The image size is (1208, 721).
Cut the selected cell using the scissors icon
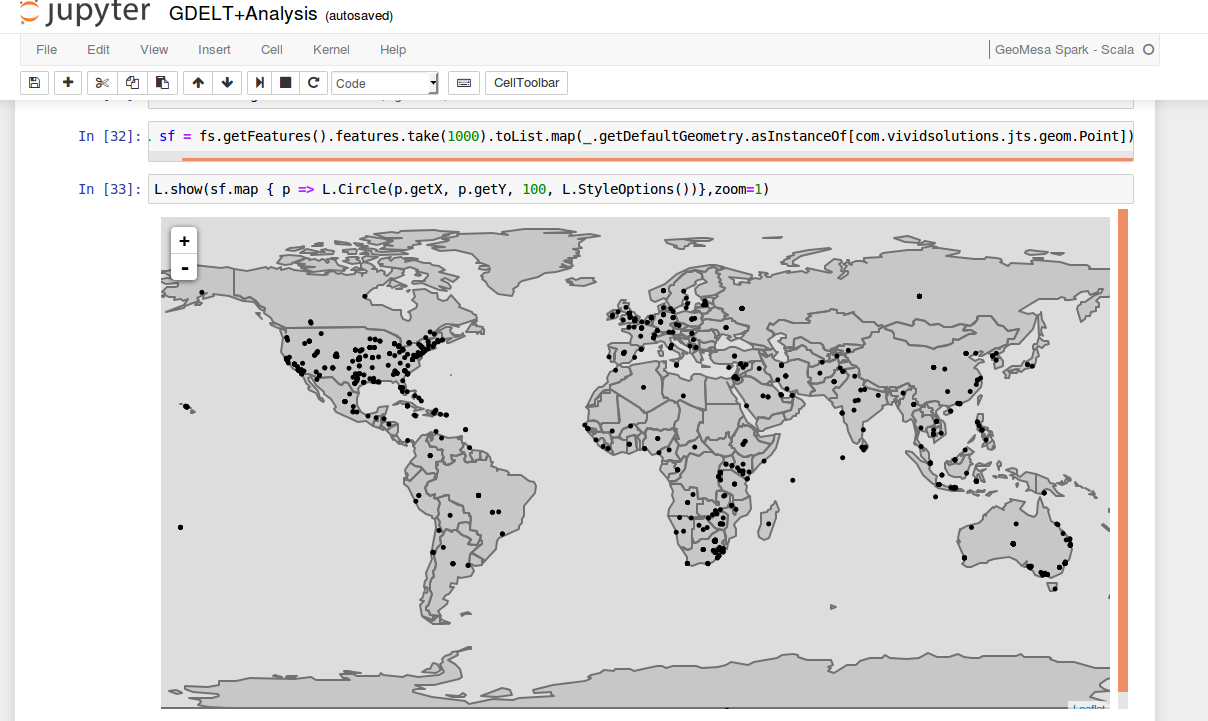click(101, 83)
